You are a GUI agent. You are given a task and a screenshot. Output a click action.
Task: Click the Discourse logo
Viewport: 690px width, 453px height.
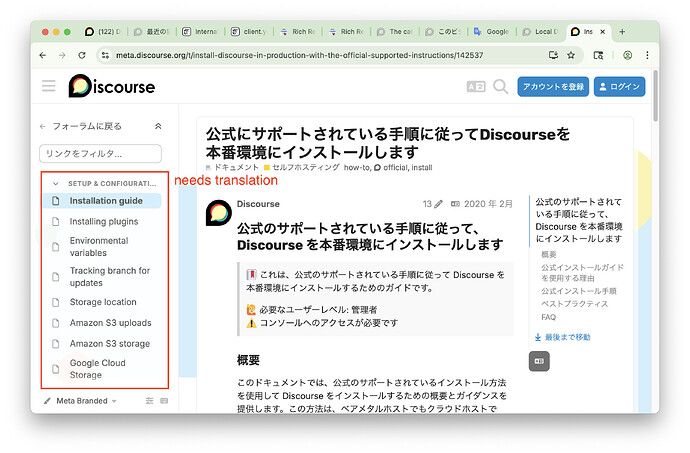point(112,86)
